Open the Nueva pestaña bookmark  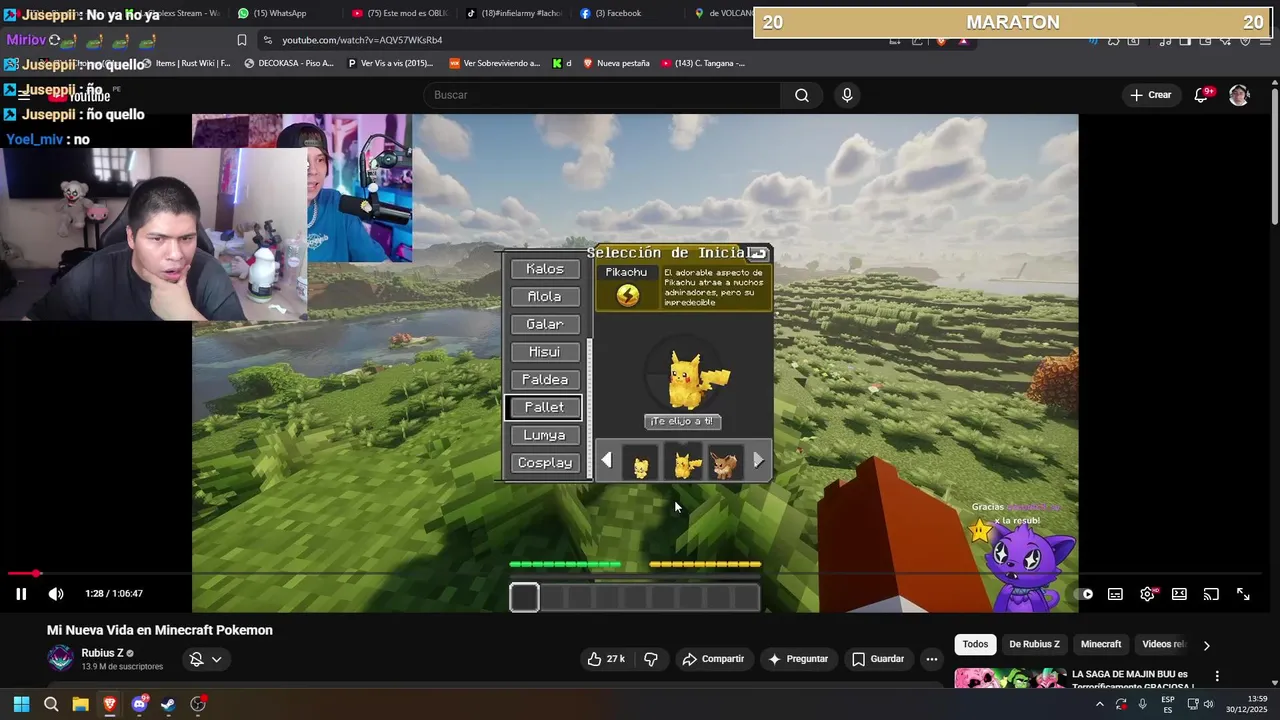[616, 63]
